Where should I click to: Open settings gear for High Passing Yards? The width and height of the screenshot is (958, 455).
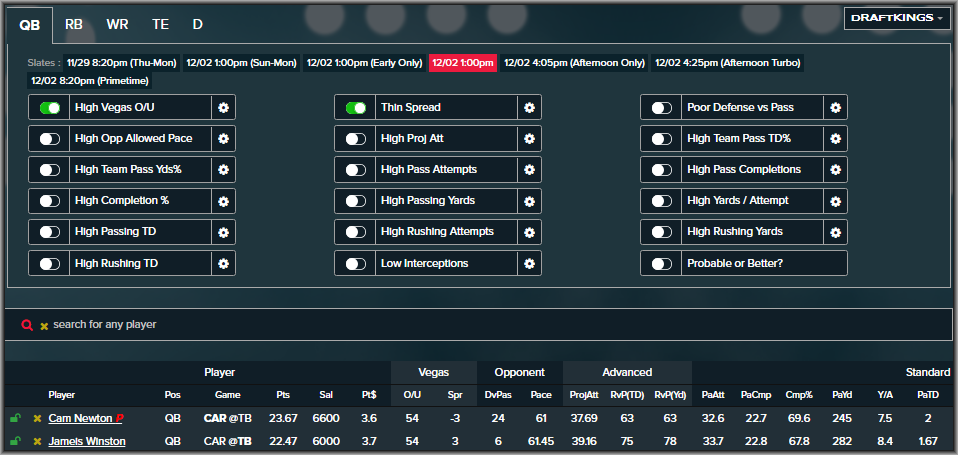coord(530,201)
